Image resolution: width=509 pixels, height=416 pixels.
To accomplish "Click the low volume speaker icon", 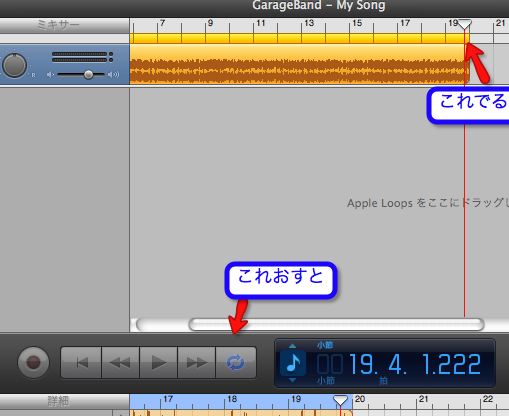I will click(50, 74).
